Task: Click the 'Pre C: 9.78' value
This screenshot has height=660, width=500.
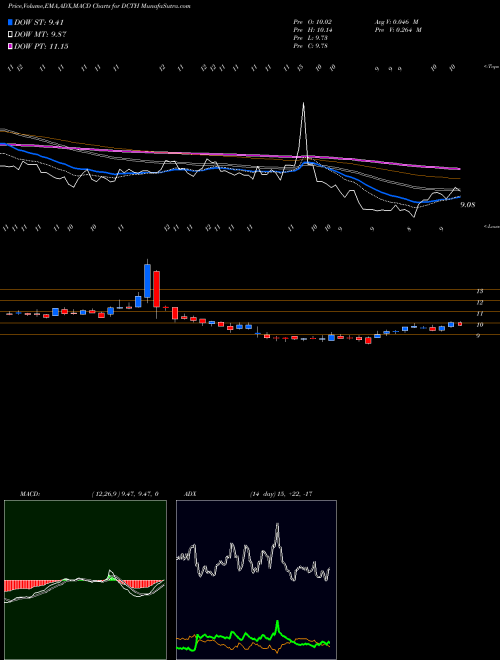Action: pos(310,46)
